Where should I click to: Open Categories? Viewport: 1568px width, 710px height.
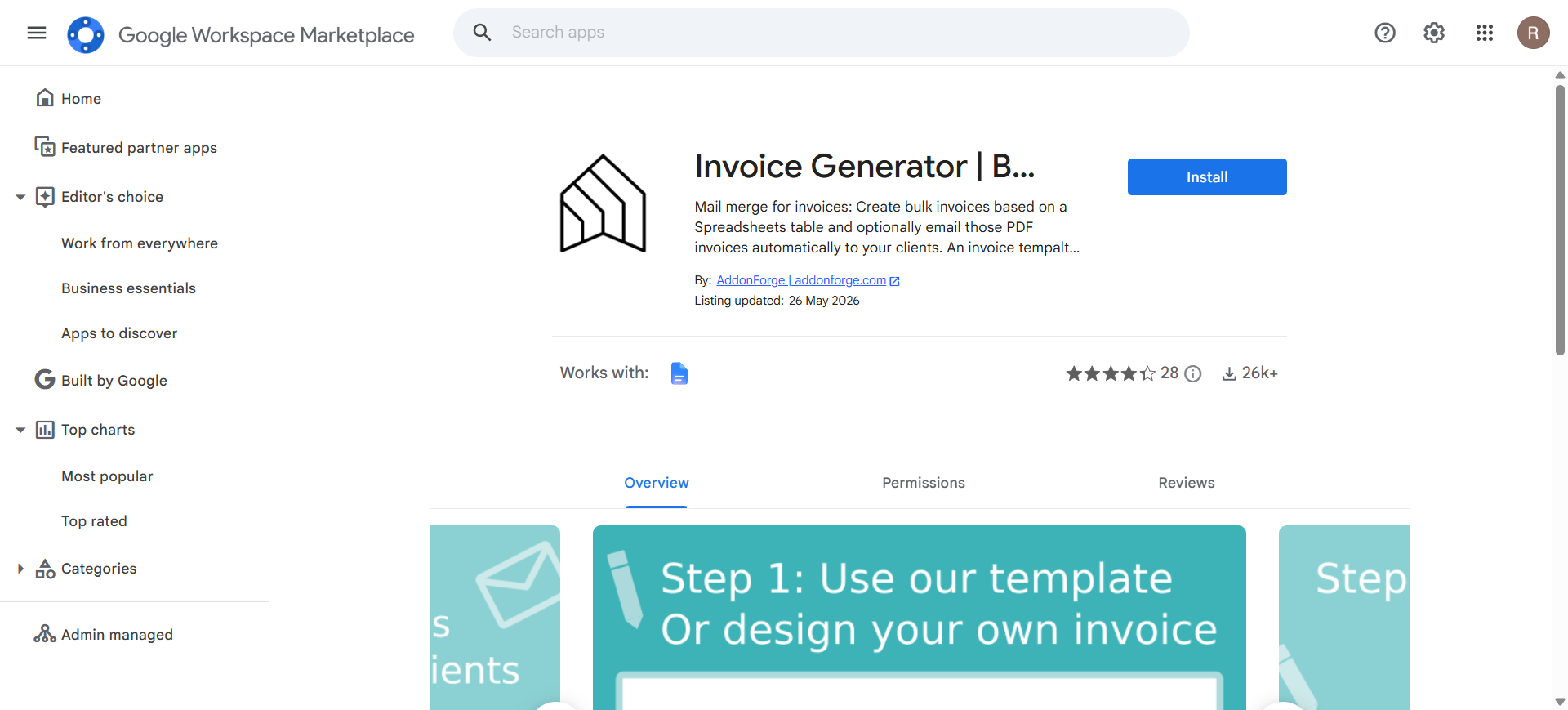pos(99,569)
